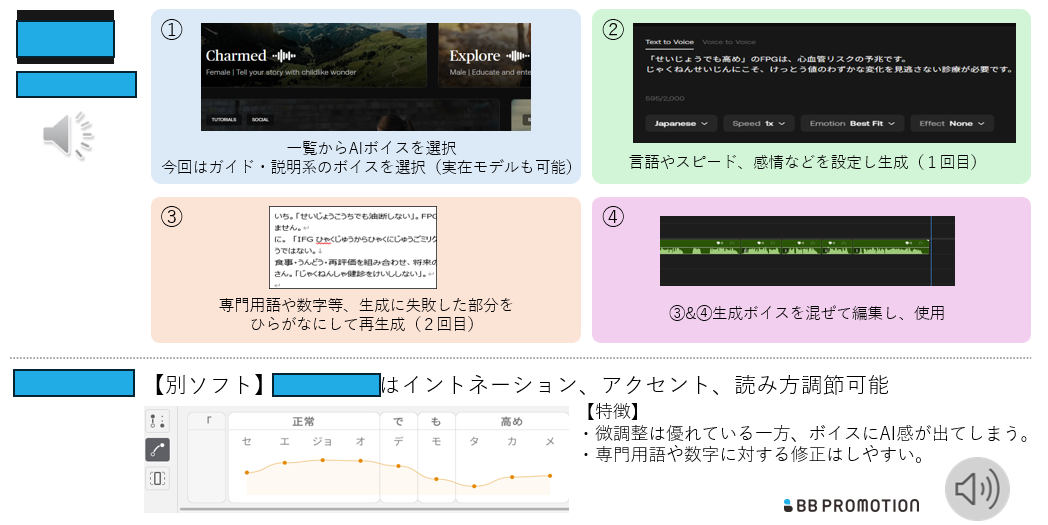Viewport: 1048px width, 525px height.
Task: Click the BB PROMOTION logo
Action: click(x=850, y=505)
